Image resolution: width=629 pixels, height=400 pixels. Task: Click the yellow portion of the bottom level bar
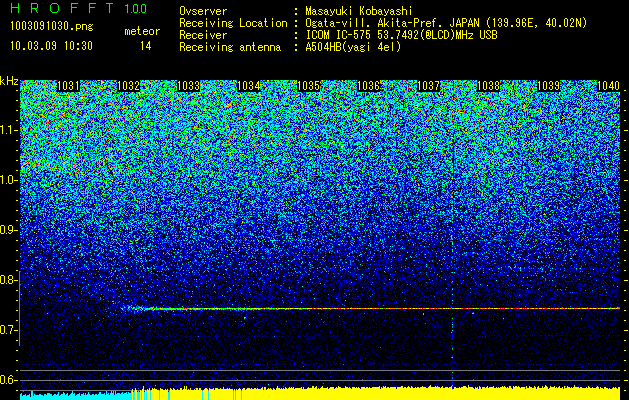pos(376,393)
